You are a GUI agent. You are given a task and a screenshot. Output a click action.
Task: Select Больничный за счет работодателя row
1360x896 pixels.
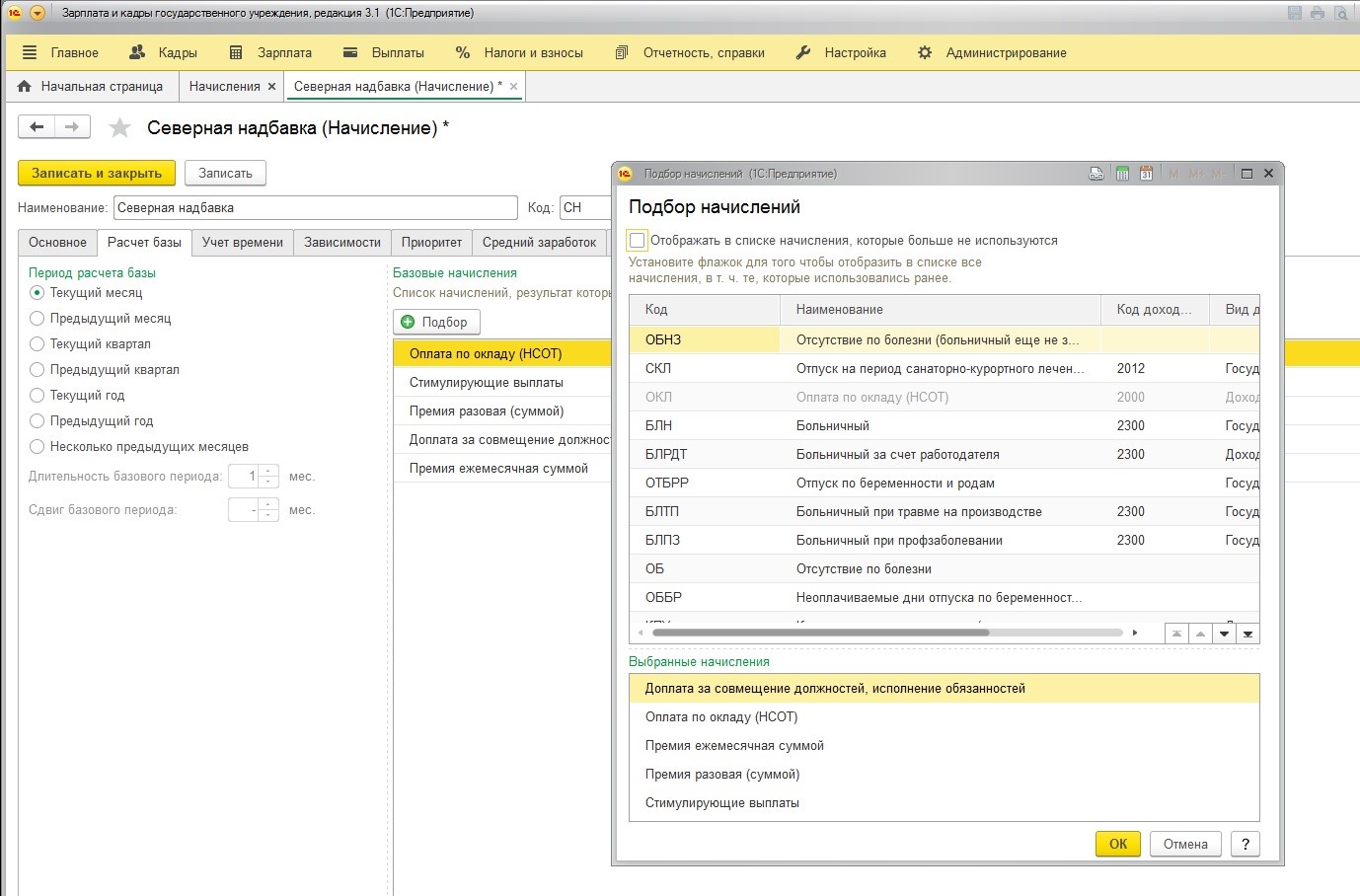(944, 454)
